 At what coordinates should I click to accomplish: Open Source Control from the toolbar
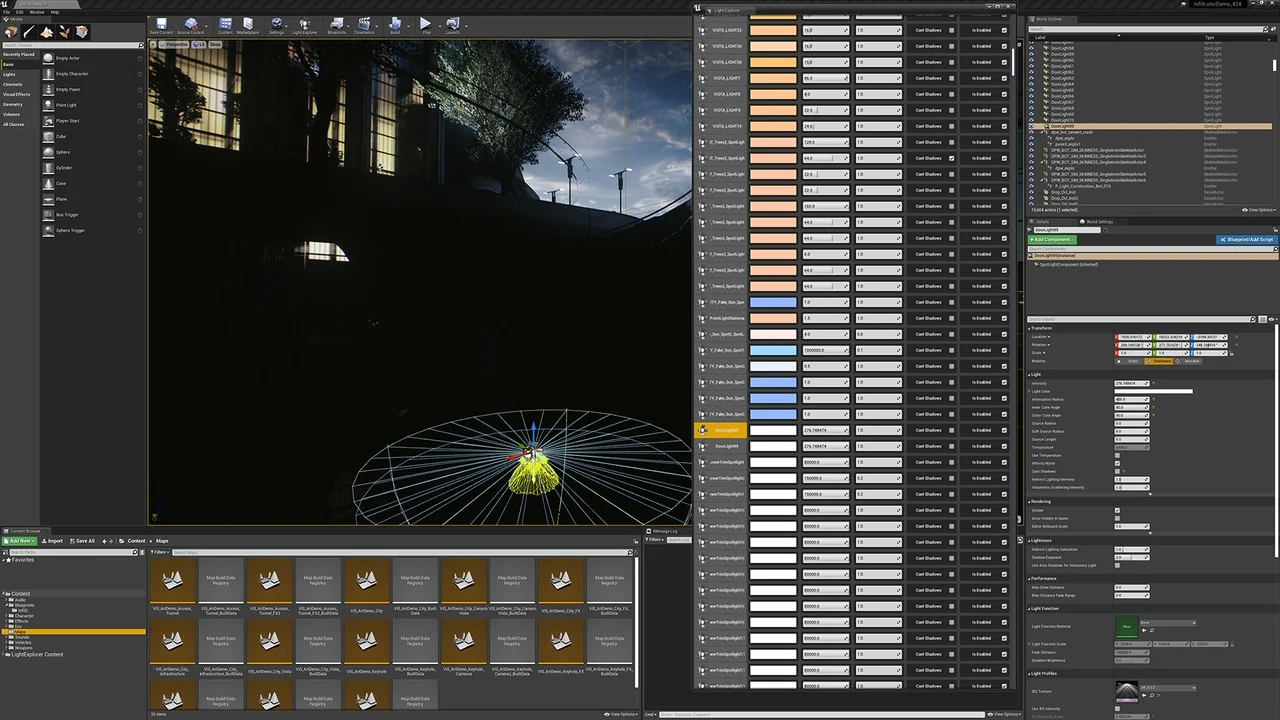pyautogui.click(x=191, y=25)
